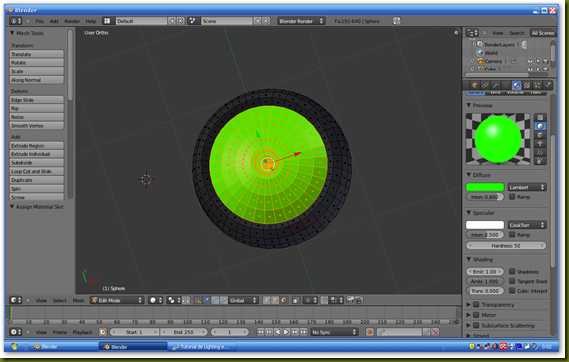Click the Subdivide button
Image resolution: width=569 pixels, height=362 pixels.
pyautogui.click(x=37, y=163)
